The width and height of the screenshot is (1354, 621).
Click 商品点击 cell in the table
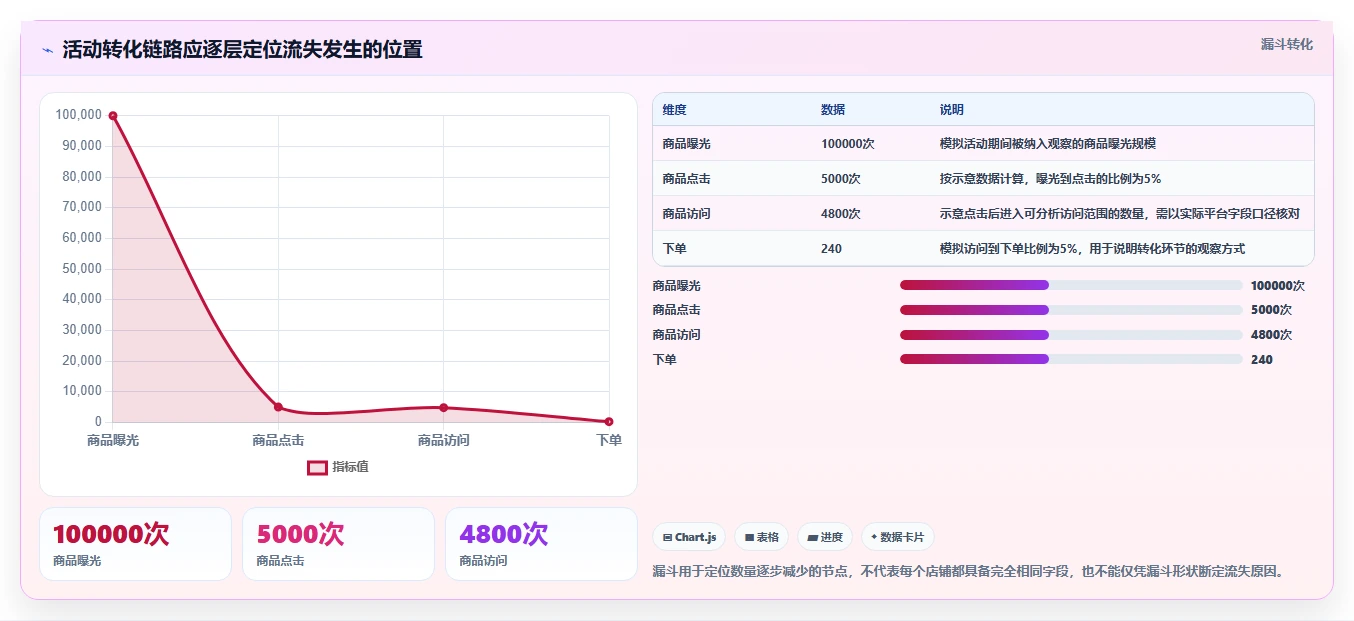(686, 179)
